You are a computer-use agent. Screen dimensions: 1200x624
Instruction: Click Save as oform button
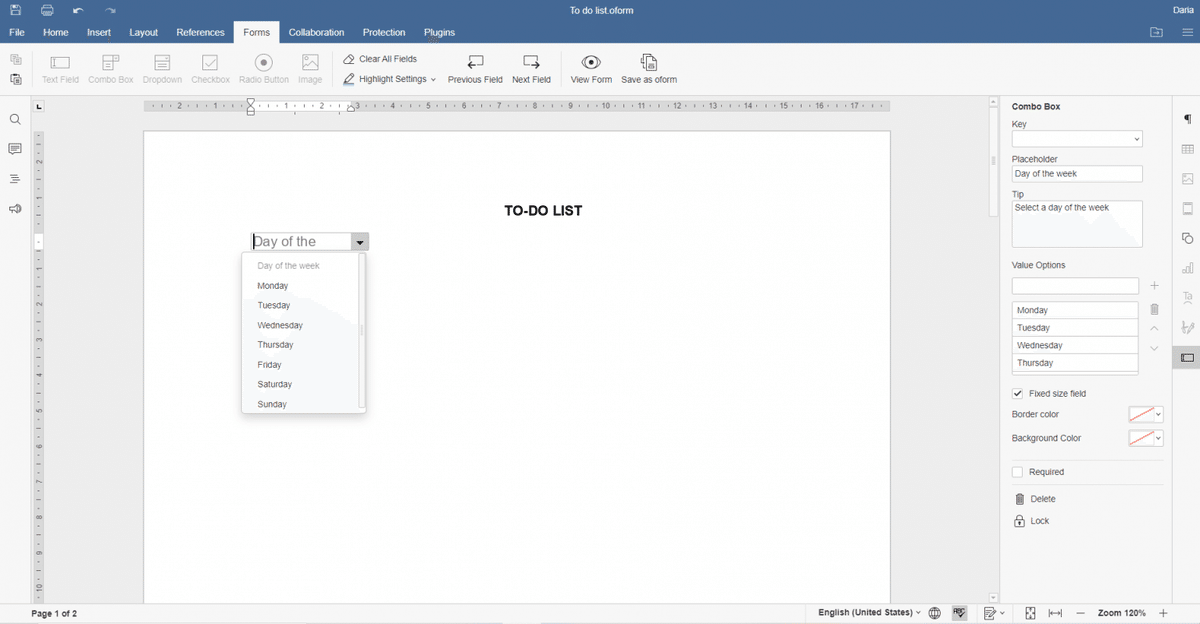[649, 69]
